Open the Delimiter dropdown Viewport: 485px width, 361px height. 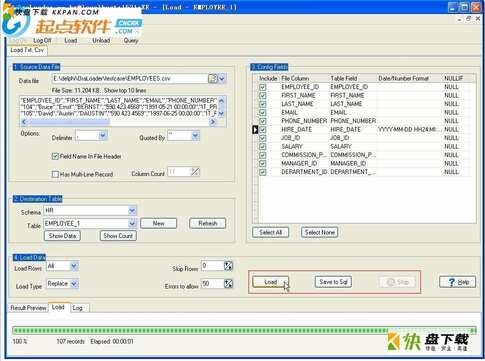click(103, 136)
